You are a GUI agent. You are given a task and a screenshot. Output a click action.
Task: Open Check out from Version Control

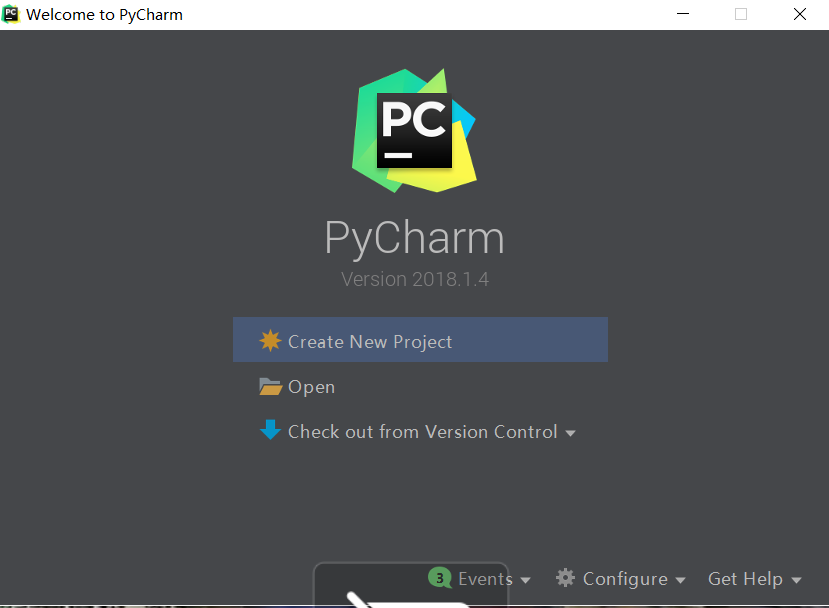[x=420, y=432]
